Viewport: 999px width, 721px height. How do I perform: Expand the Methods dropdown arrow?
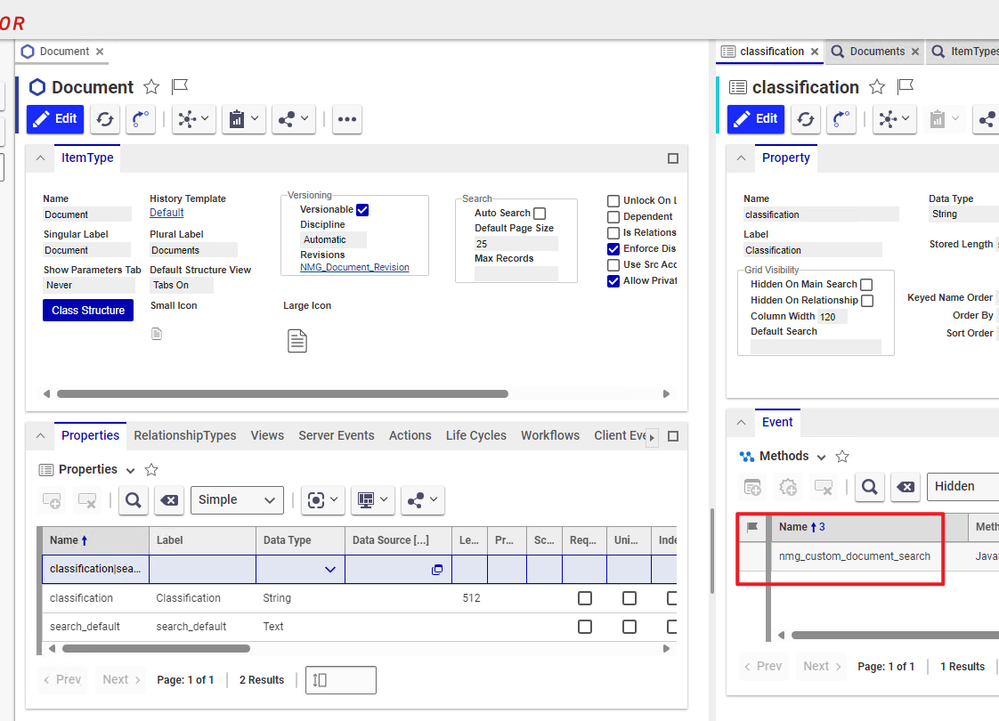(821, 457)
